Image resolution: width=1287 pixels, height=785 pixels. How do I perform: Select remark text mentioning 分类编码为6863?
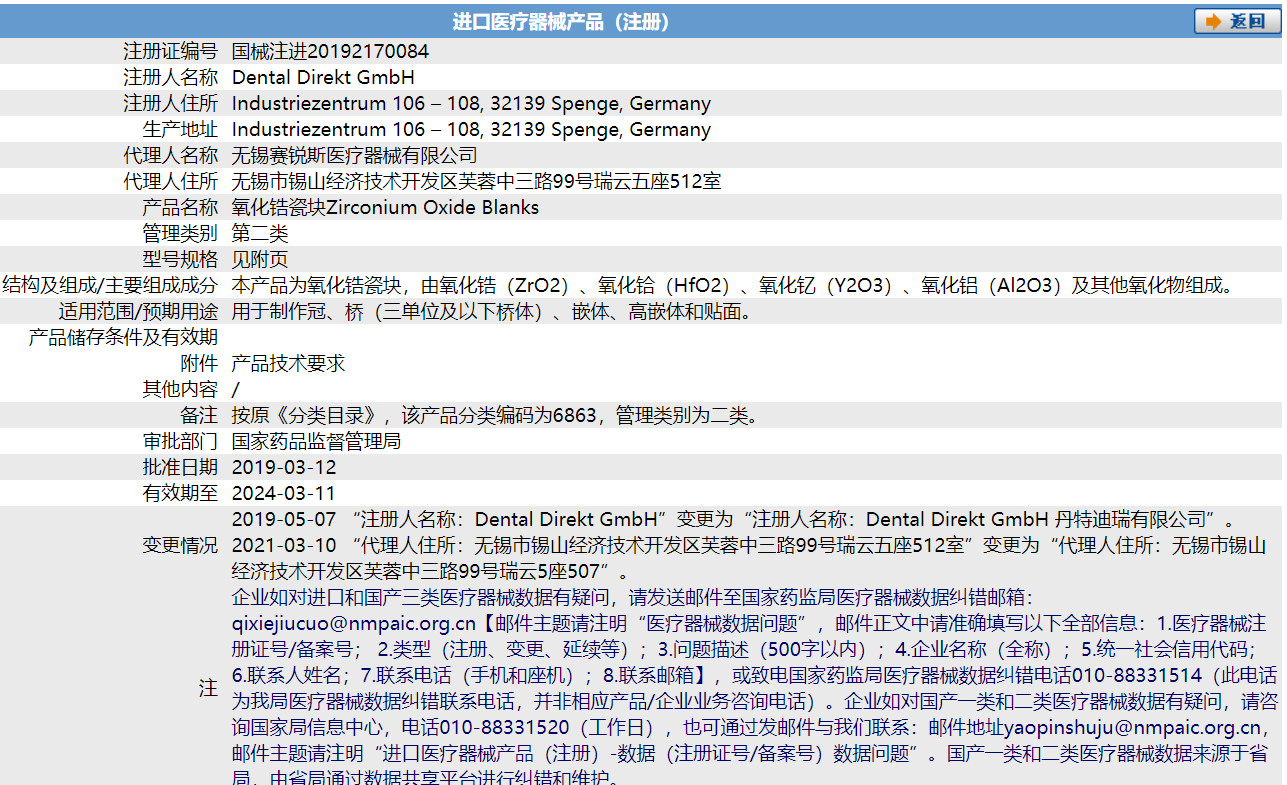pyautogui.click(x=495, y=415)
